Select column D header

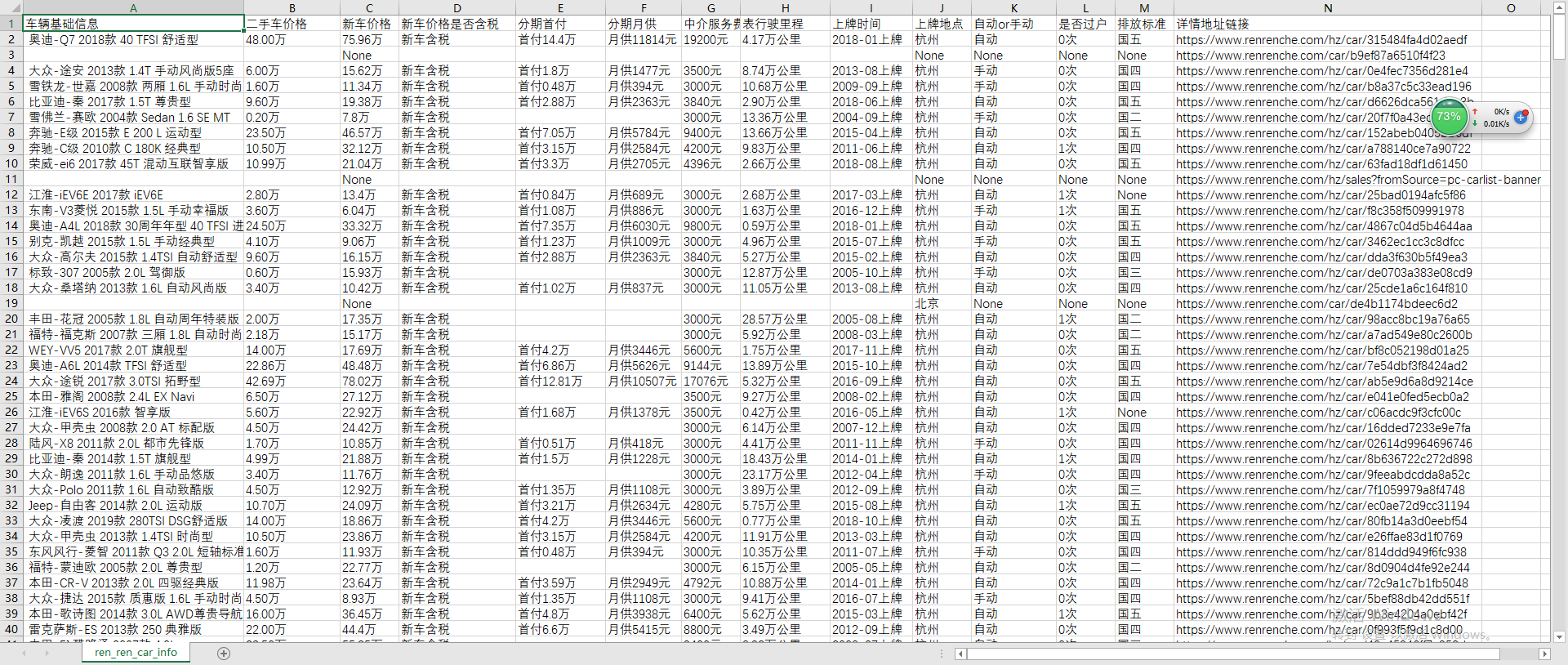(457, 8)
